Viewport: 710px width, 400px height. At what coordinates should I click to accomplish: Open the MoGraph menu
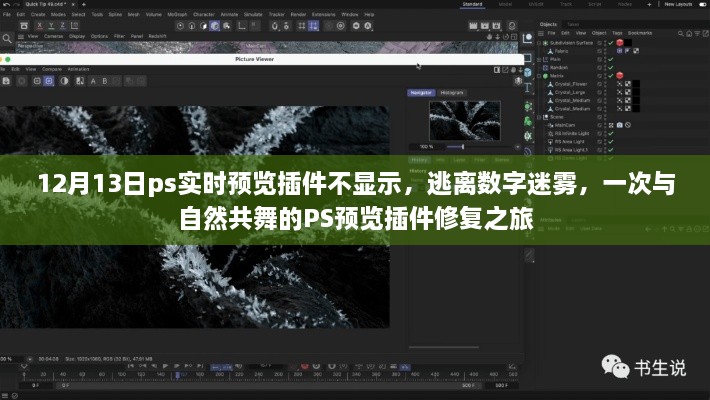177,14
